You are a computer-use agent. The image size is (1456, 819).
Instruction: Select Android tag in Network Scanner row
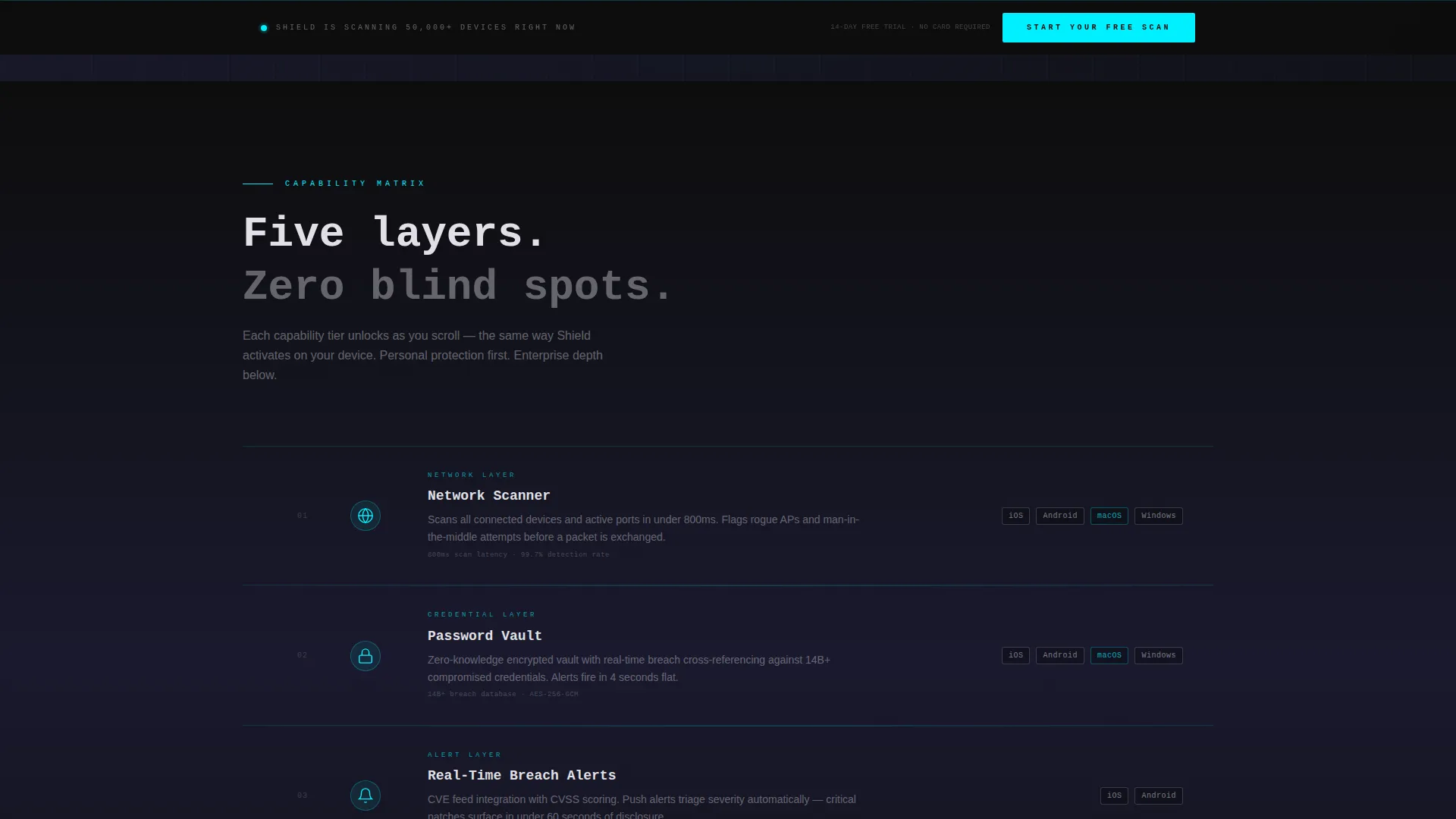[x=1059, y=516]
